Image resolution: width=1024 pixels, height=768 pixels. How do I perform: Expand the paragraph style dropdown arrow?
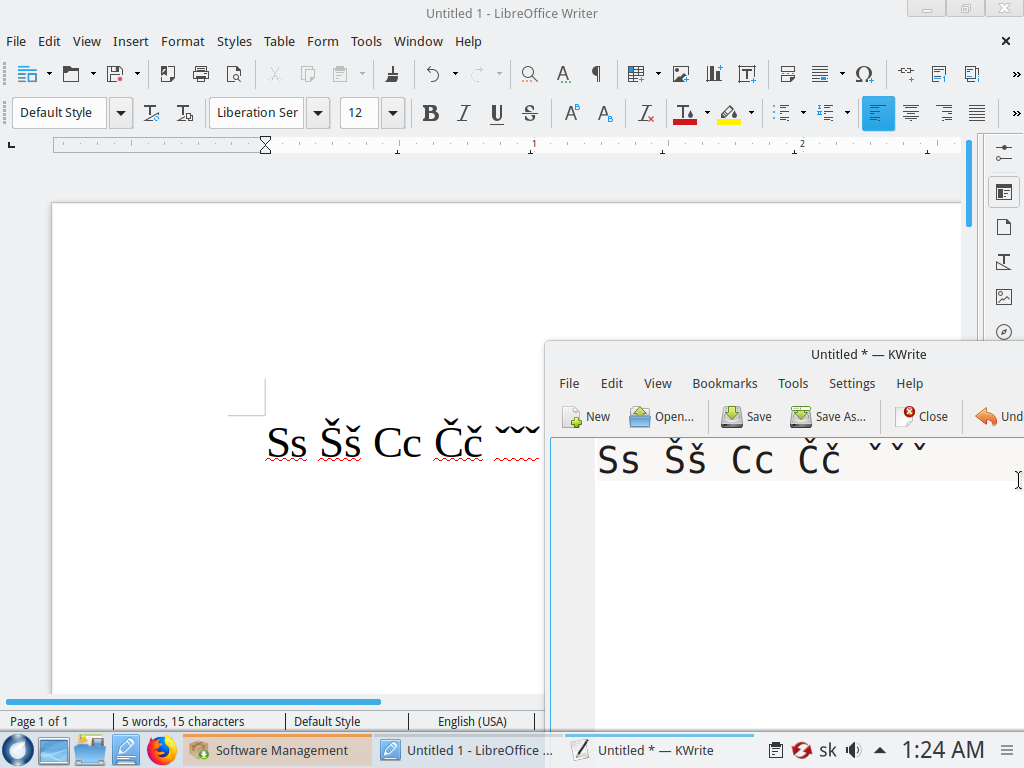121,113
